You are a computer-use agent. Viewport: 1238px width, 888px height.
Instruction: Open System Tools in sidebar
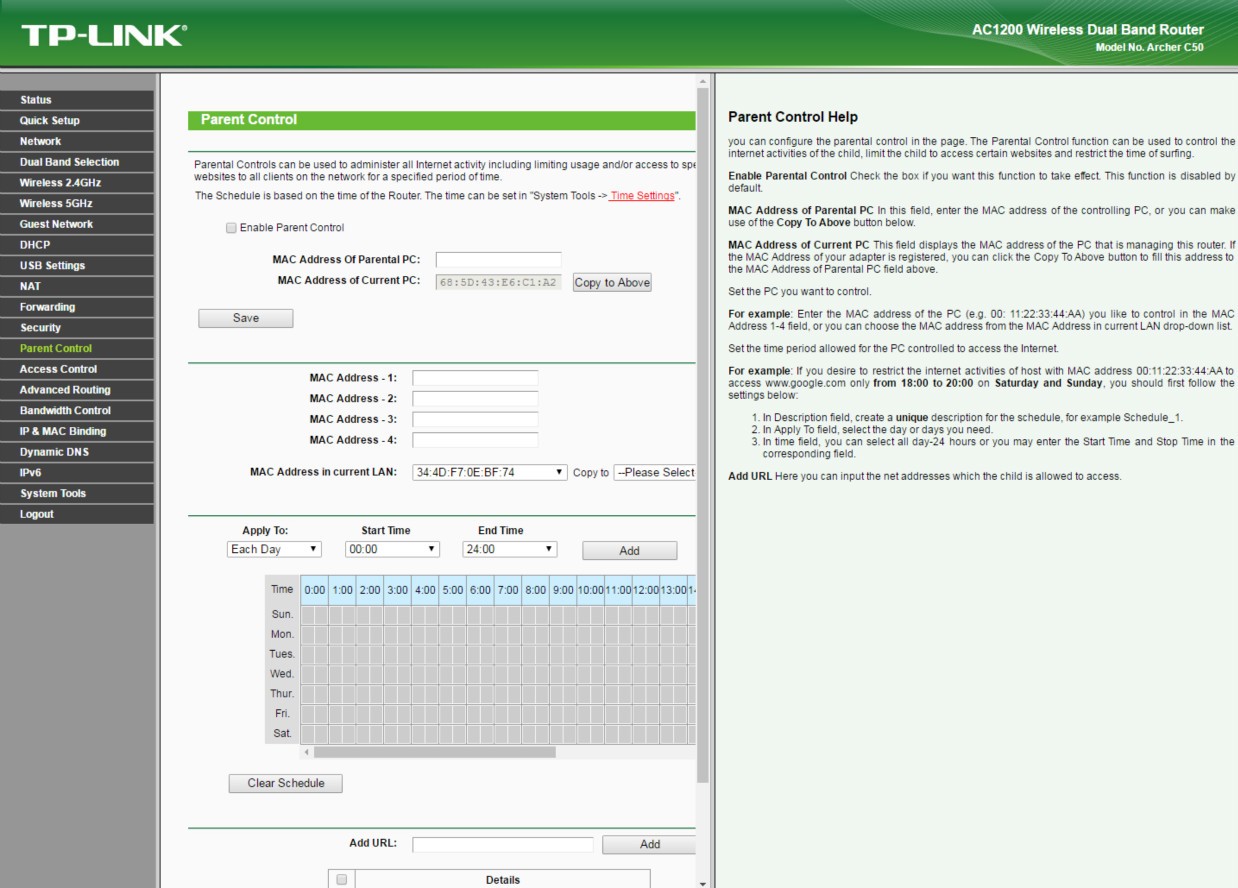coord(53,494)
